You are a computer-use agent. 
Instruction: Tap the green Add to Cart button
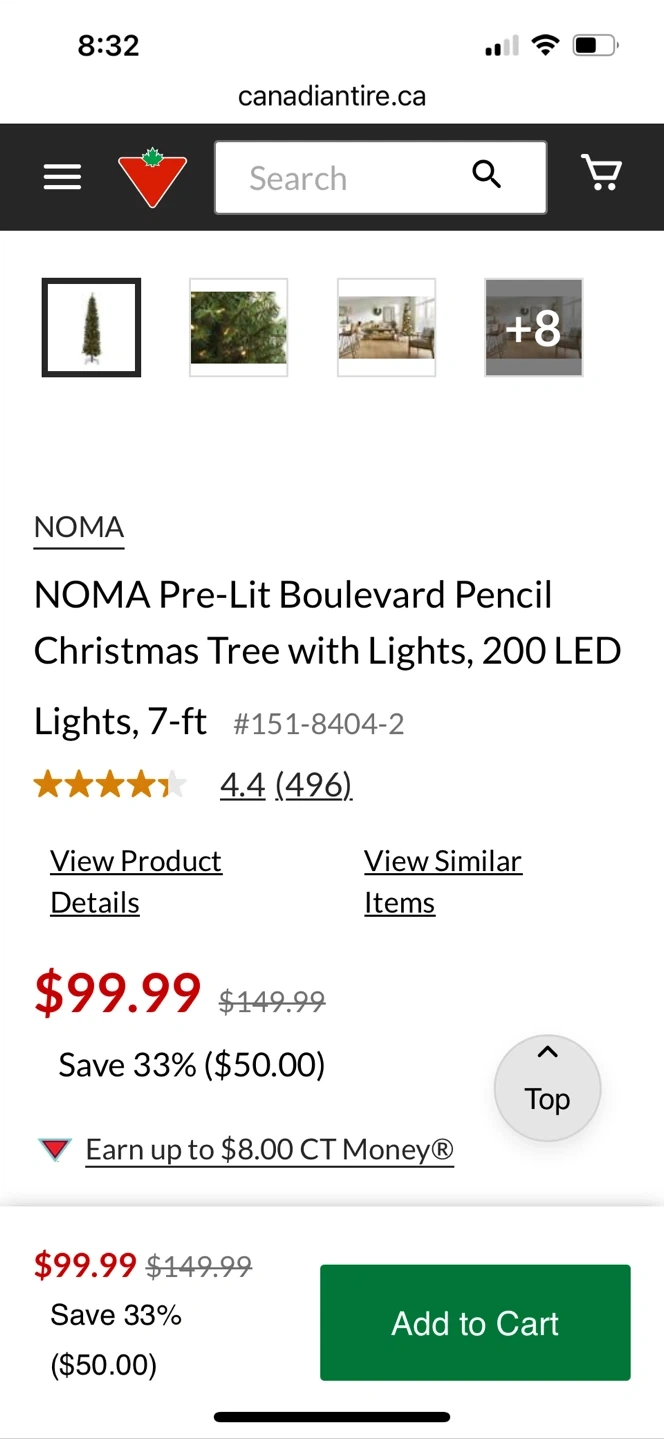pyautogui.click(x=475, y=1323)
